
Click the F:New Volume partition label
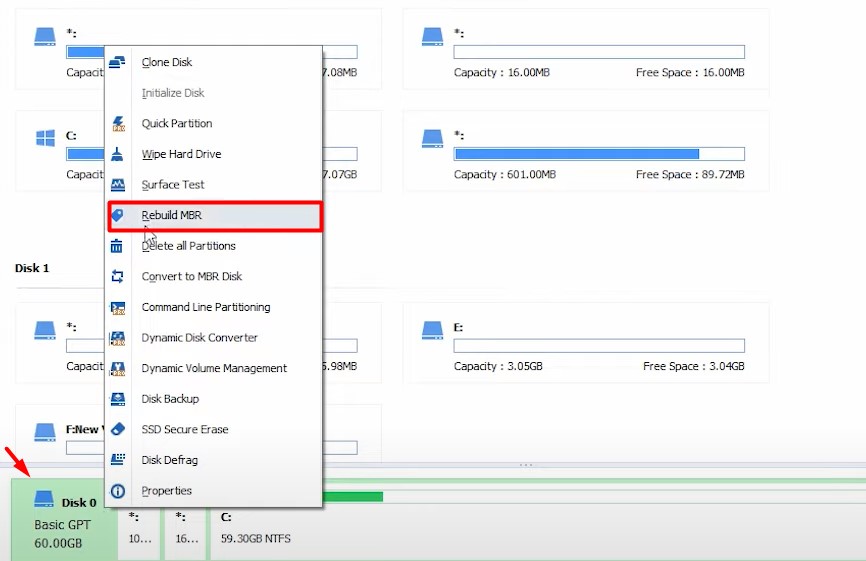(x=85, y=429)
